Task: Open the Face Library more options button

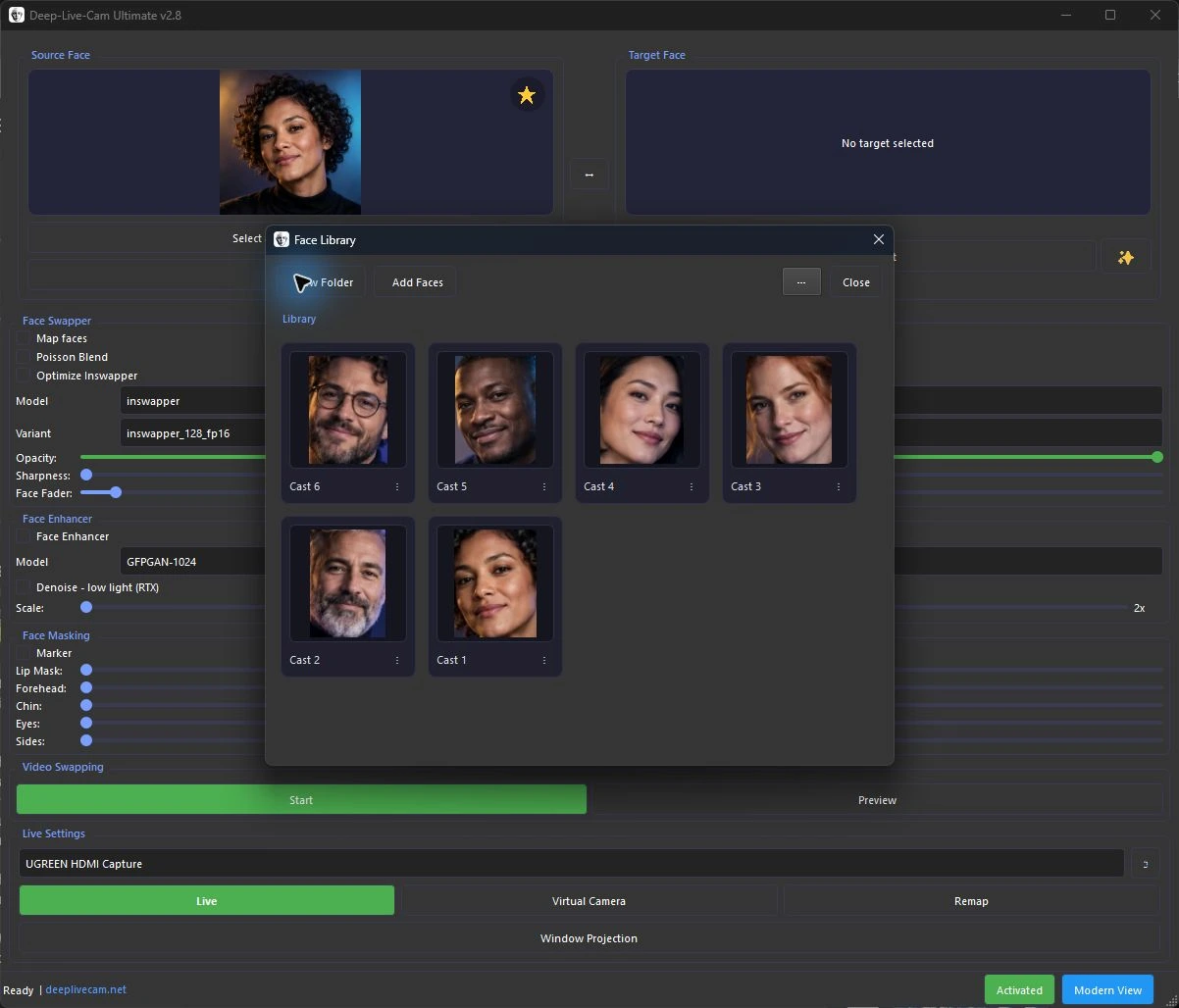Action: (x=801, y=282)
